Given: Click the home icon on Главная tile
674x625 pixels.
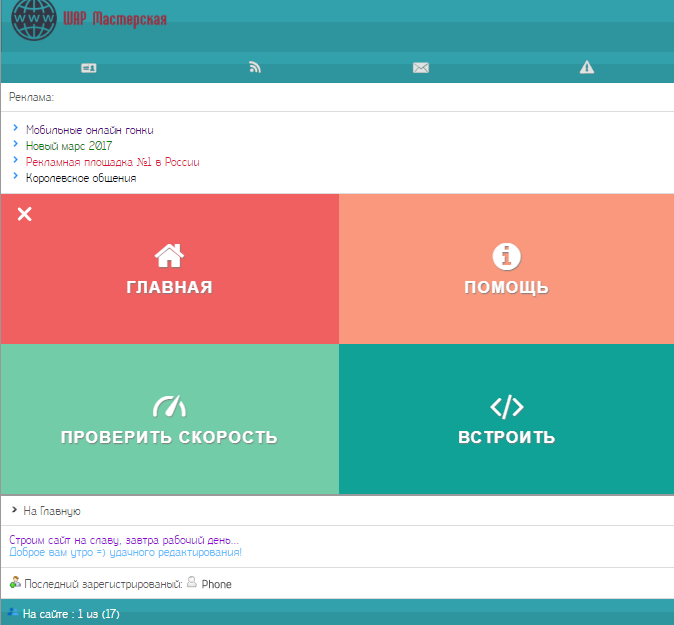Looking at the screenshot, I should pyautogui.click(x=169, y=255).
